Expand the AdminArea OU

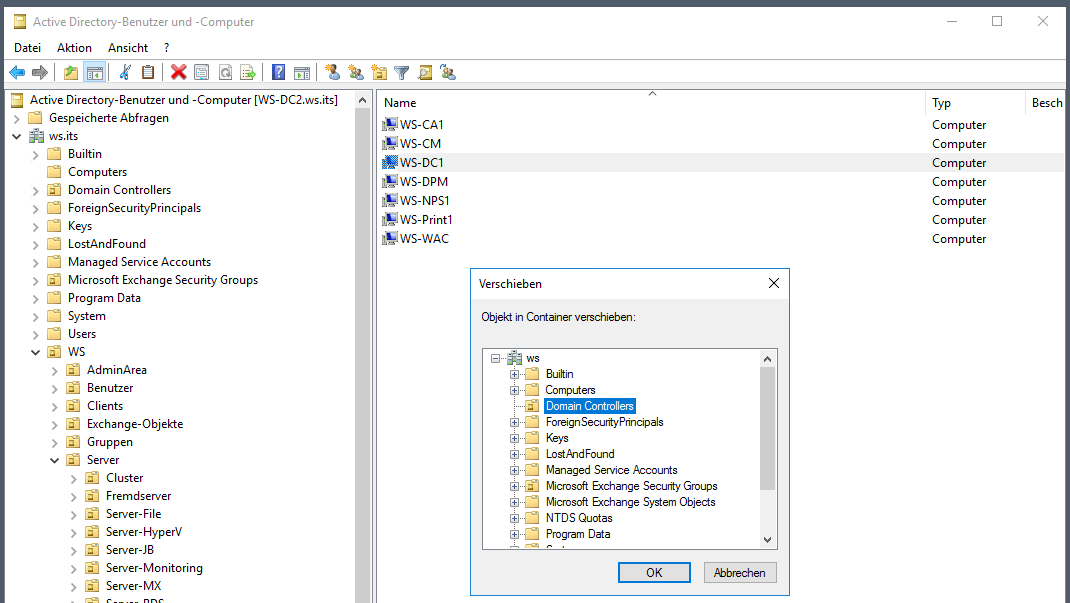pyautogui.click(x=55, y=370)
